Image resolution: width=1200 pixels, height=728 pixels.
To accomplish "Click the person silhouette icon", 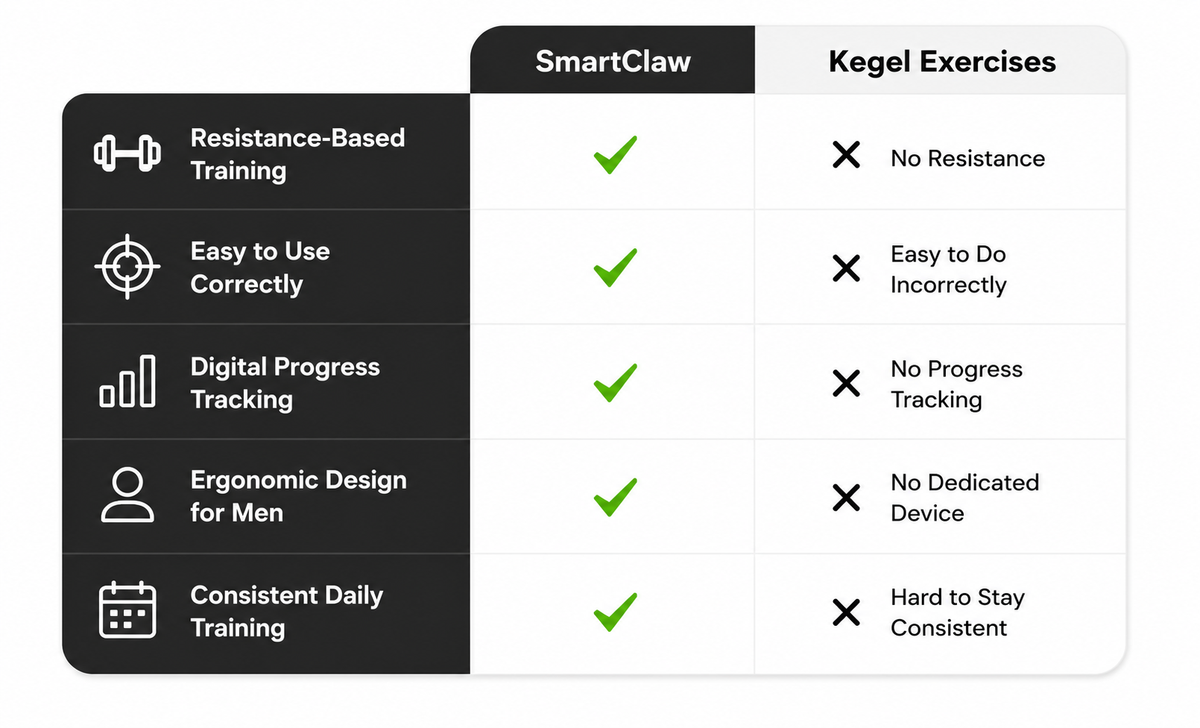I will [128, 496].
